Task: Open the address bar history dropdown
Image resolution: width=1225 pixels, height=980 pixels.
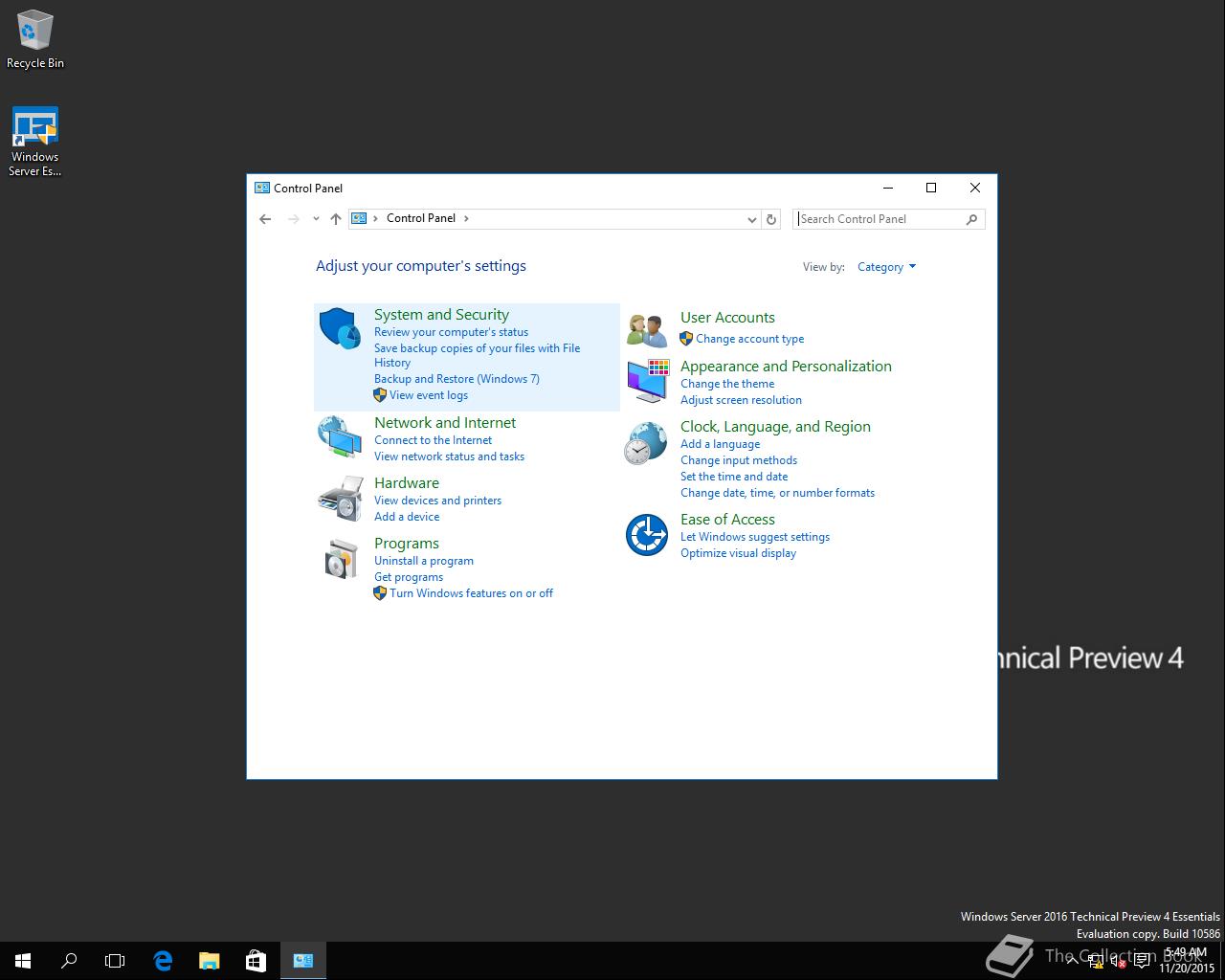Action: 751,219
